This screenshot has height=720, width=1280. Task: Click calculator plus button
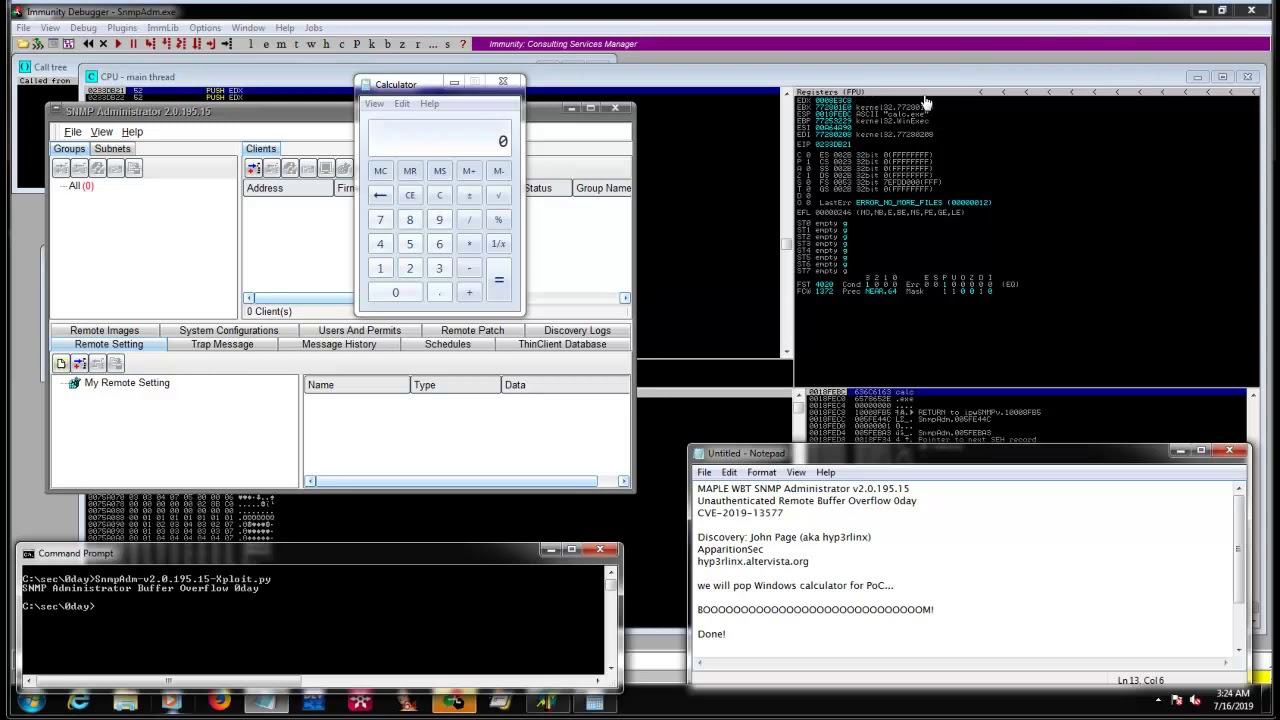pos(469,292)
